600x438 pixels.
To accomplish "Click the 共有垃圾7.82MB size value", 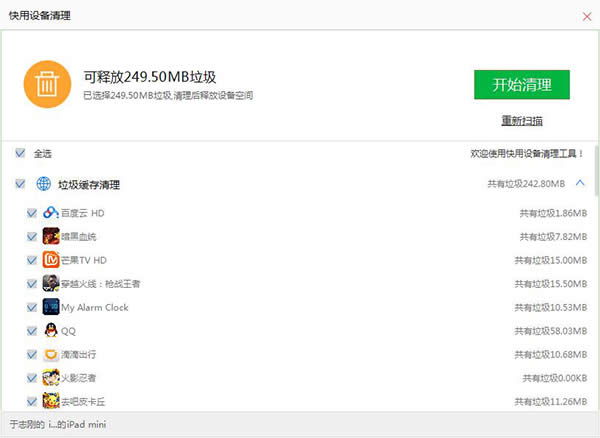I will click(x=553, y=237).
